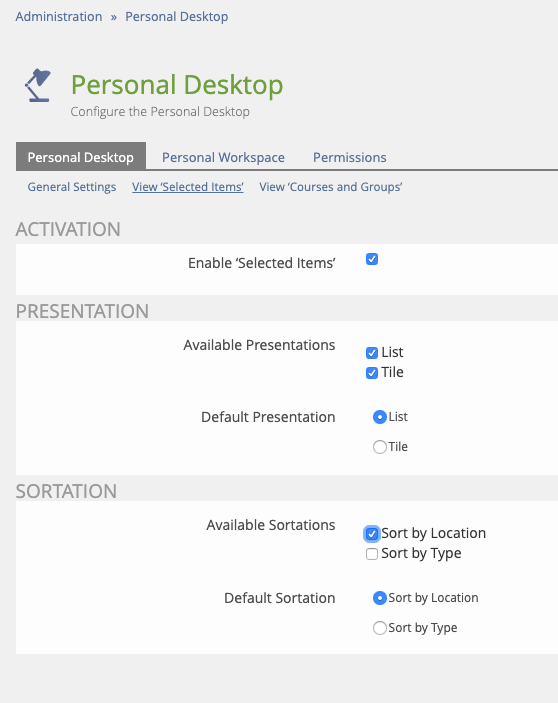Open the View 'Courses and Groups' subtab

pyautogui.click(x=331, y=187)
